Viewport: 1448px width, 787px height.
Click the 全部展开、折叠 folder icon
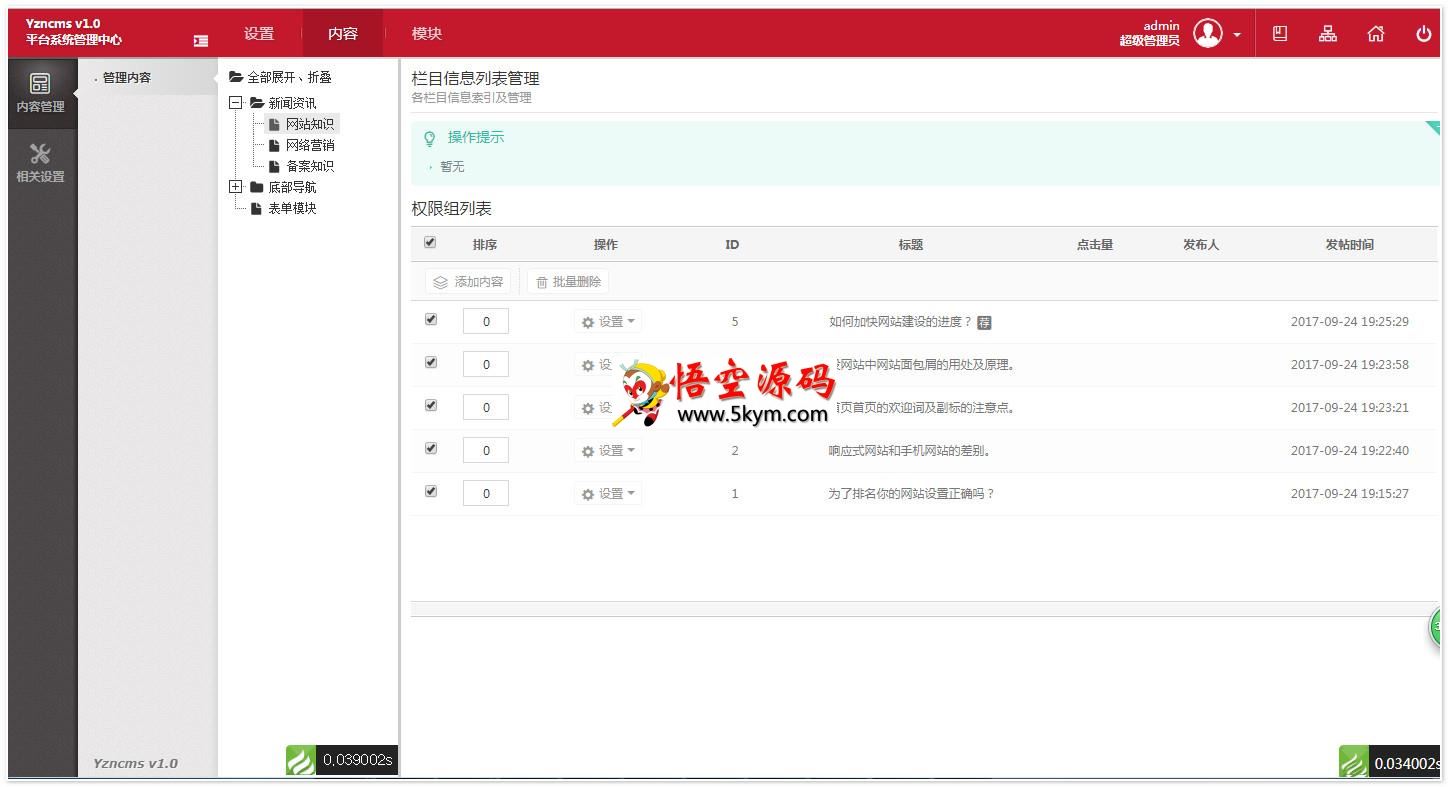(236, 77)
